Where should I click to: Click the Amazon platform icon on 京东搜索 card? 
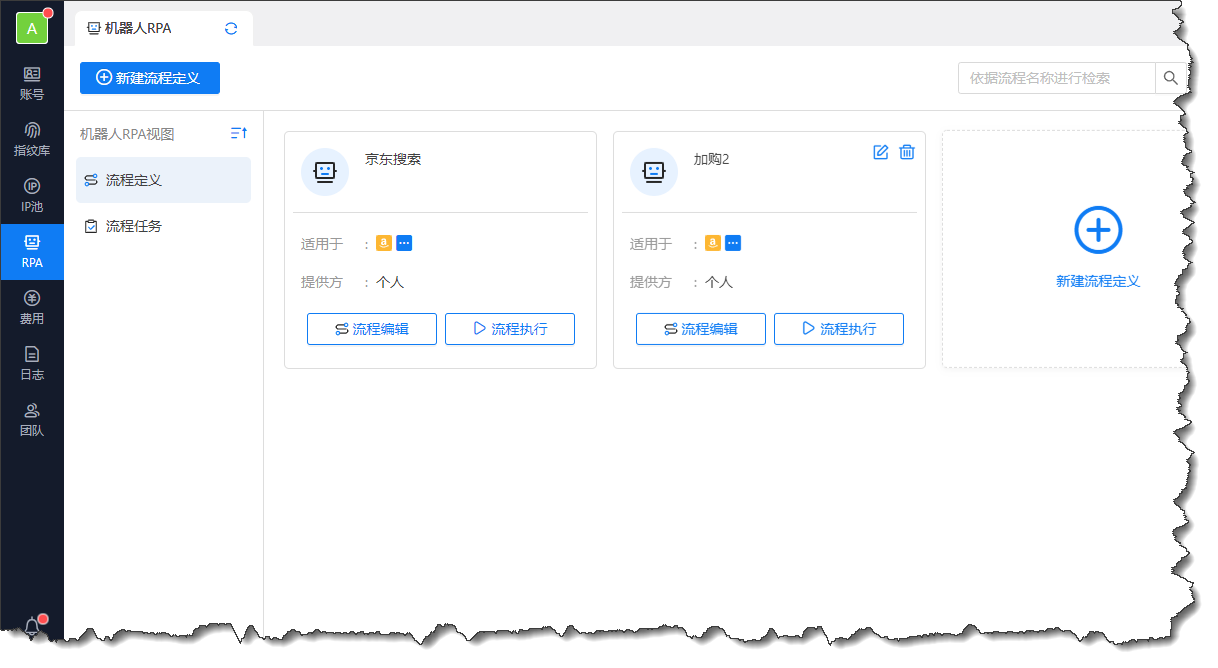pyautogui.click(x=384, y=243)
